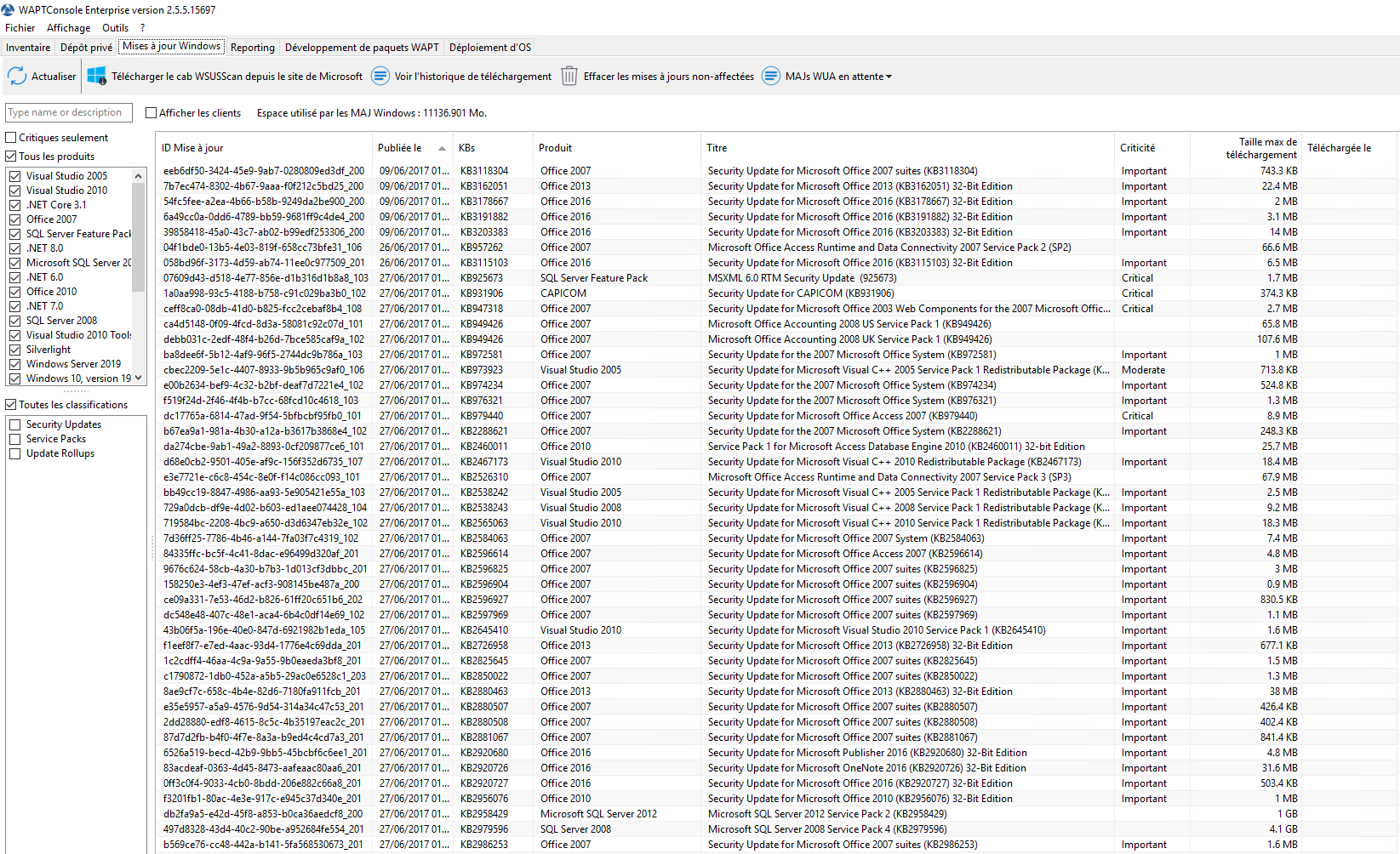1400x854 pixels.
Task: Focus the Type name or description search field
Action: [69, 112]
